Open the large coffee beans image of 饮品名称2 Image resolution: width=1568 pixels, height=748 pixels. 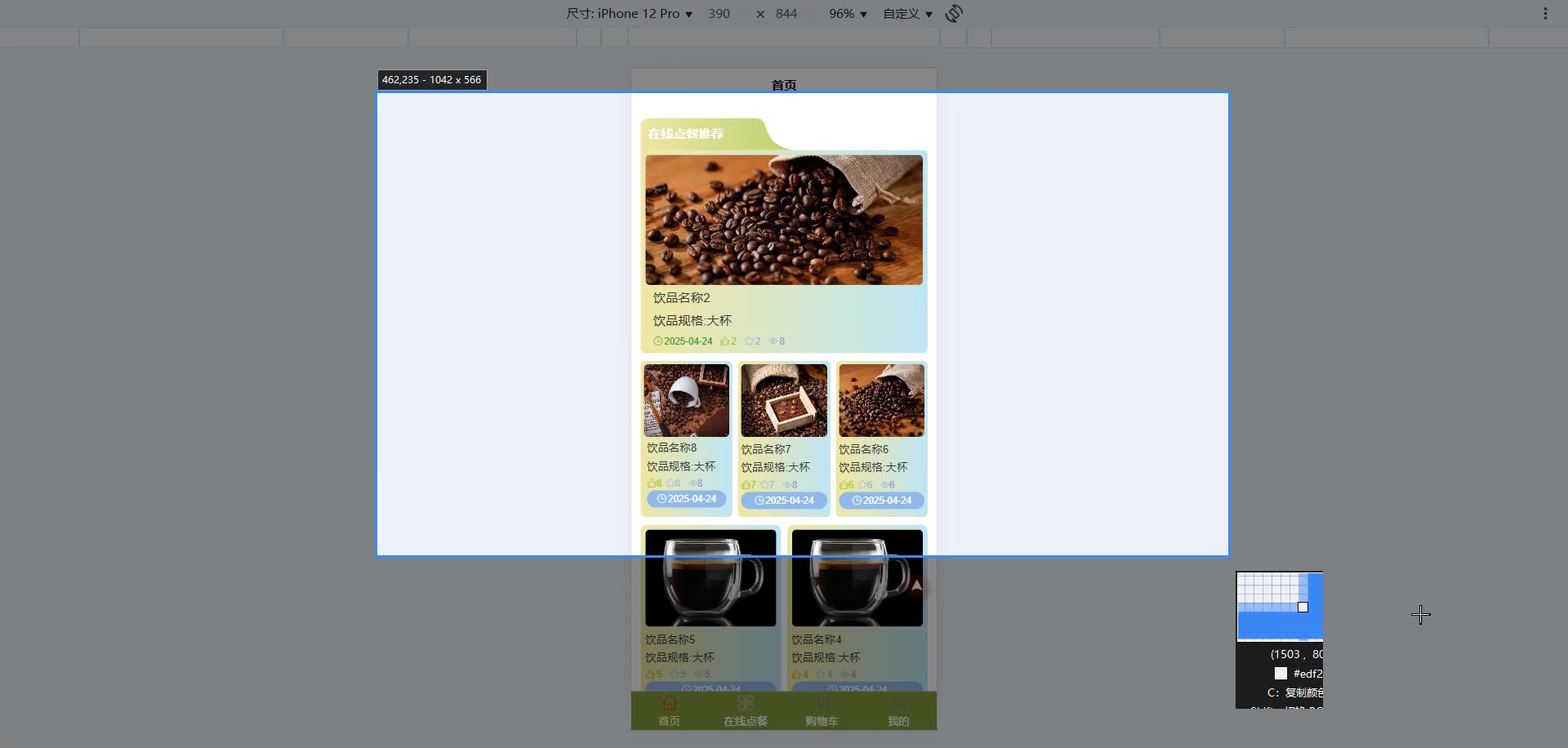tap(784, 220)
